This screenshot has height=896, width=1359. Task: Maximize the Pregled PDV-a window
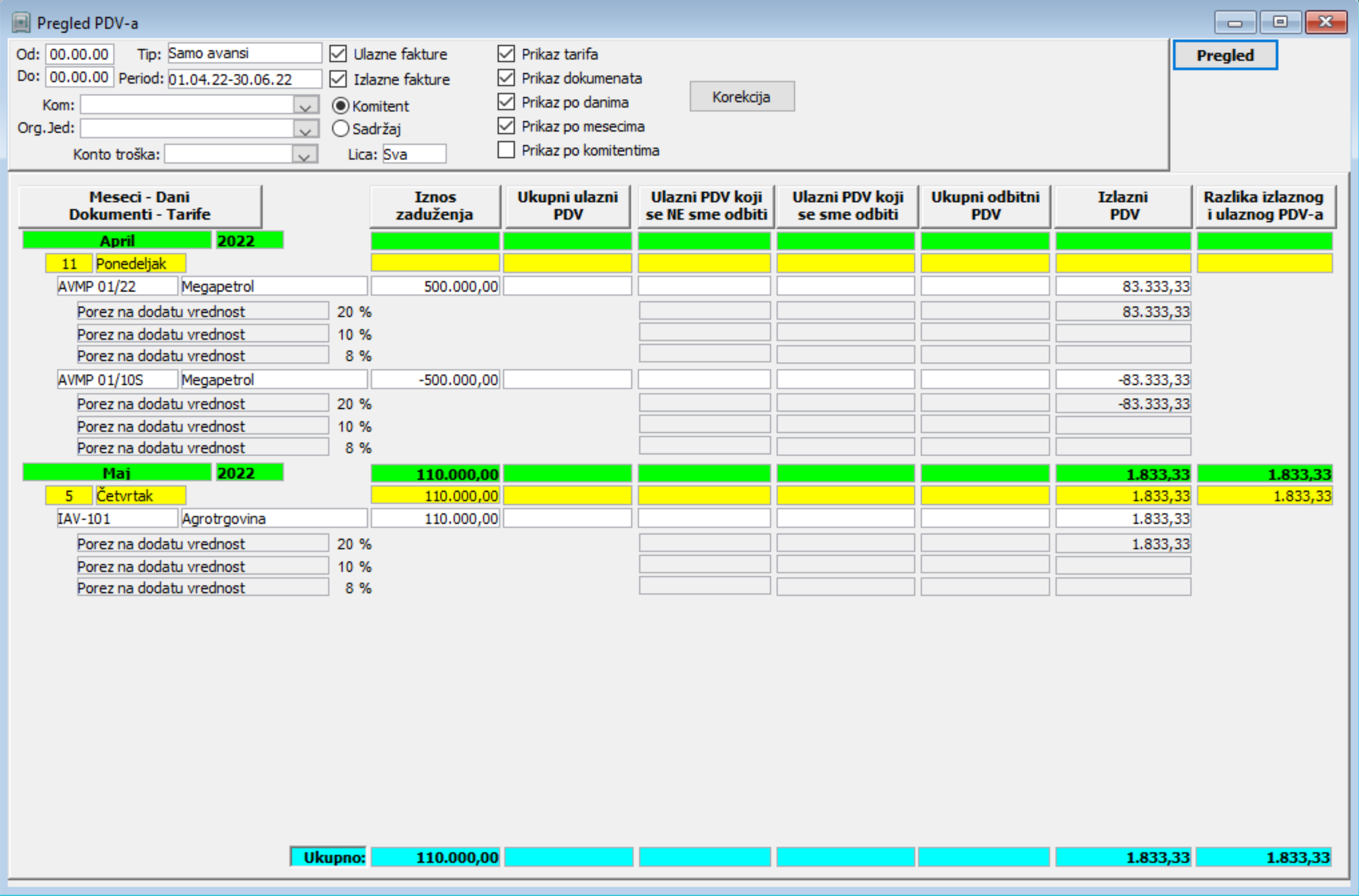tap(1280, 23)
